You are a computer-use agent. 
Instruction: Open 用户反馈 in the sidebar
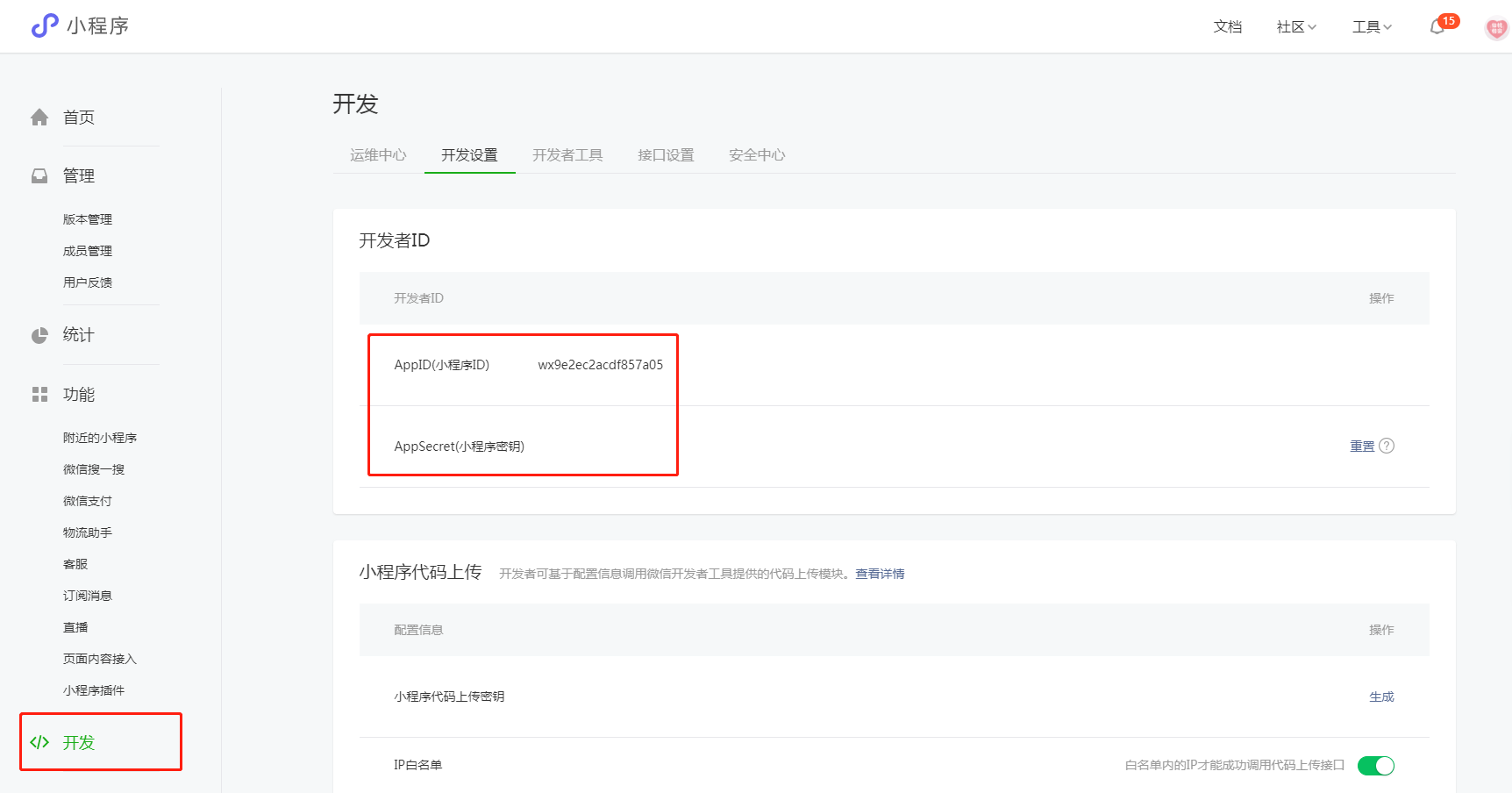pyautogui.click(x=88, y=282)
